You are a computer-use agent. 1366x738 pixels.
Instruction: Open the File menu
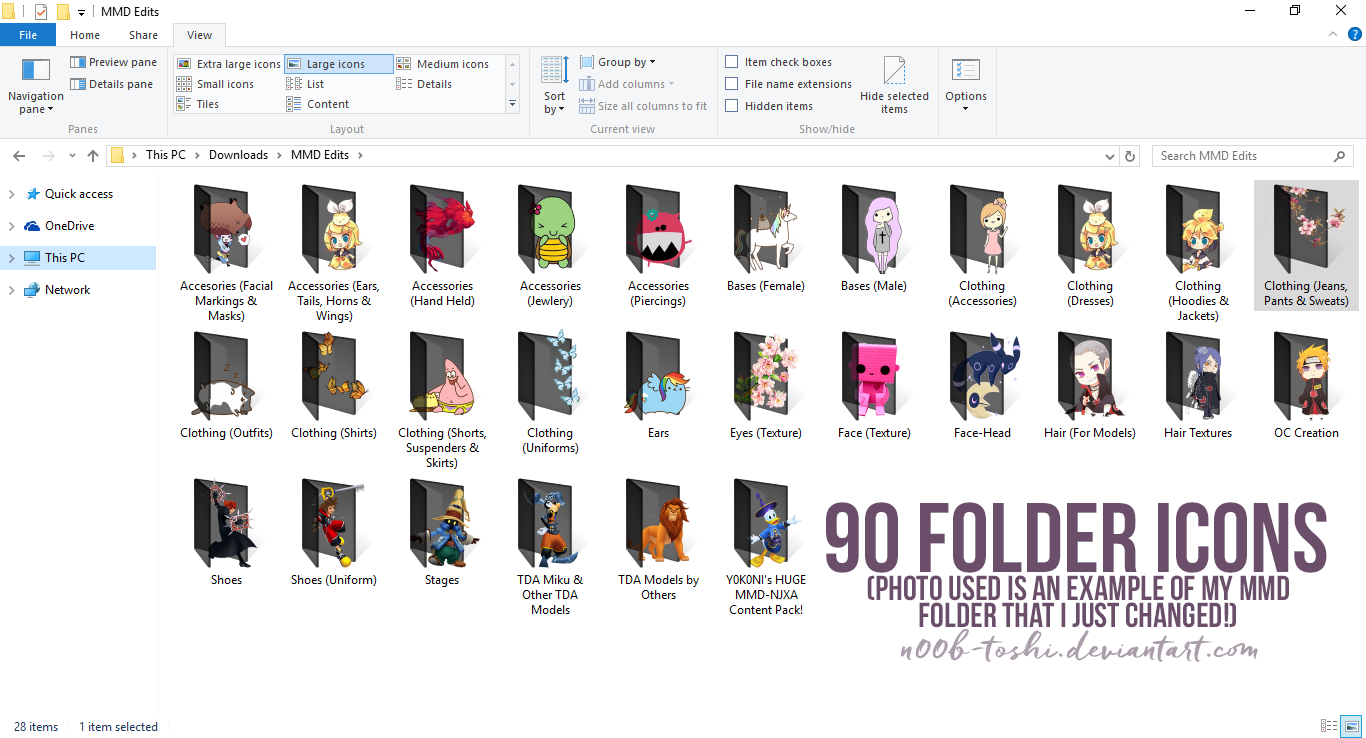click(x=27, y=34)
